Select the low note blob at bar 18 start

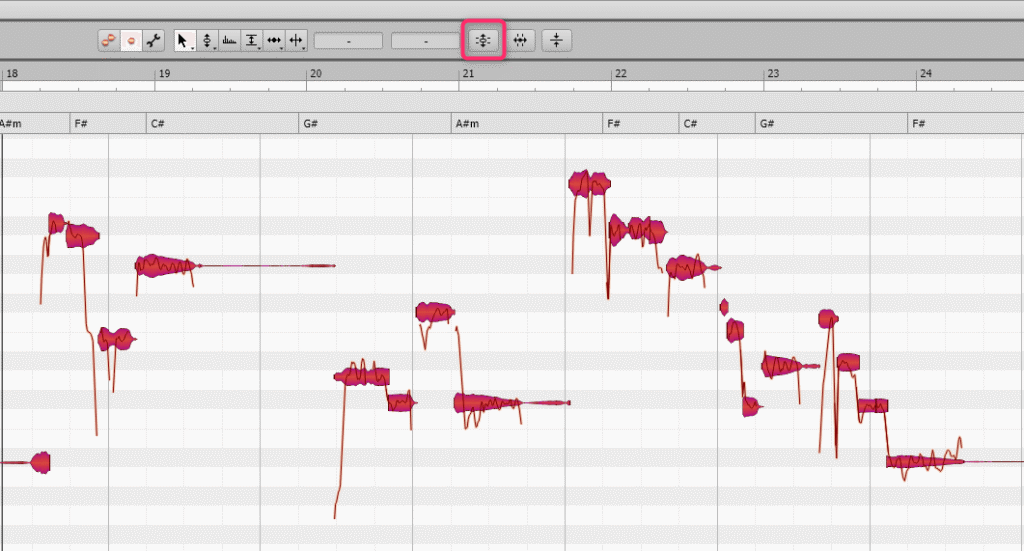tap(39, 462)
